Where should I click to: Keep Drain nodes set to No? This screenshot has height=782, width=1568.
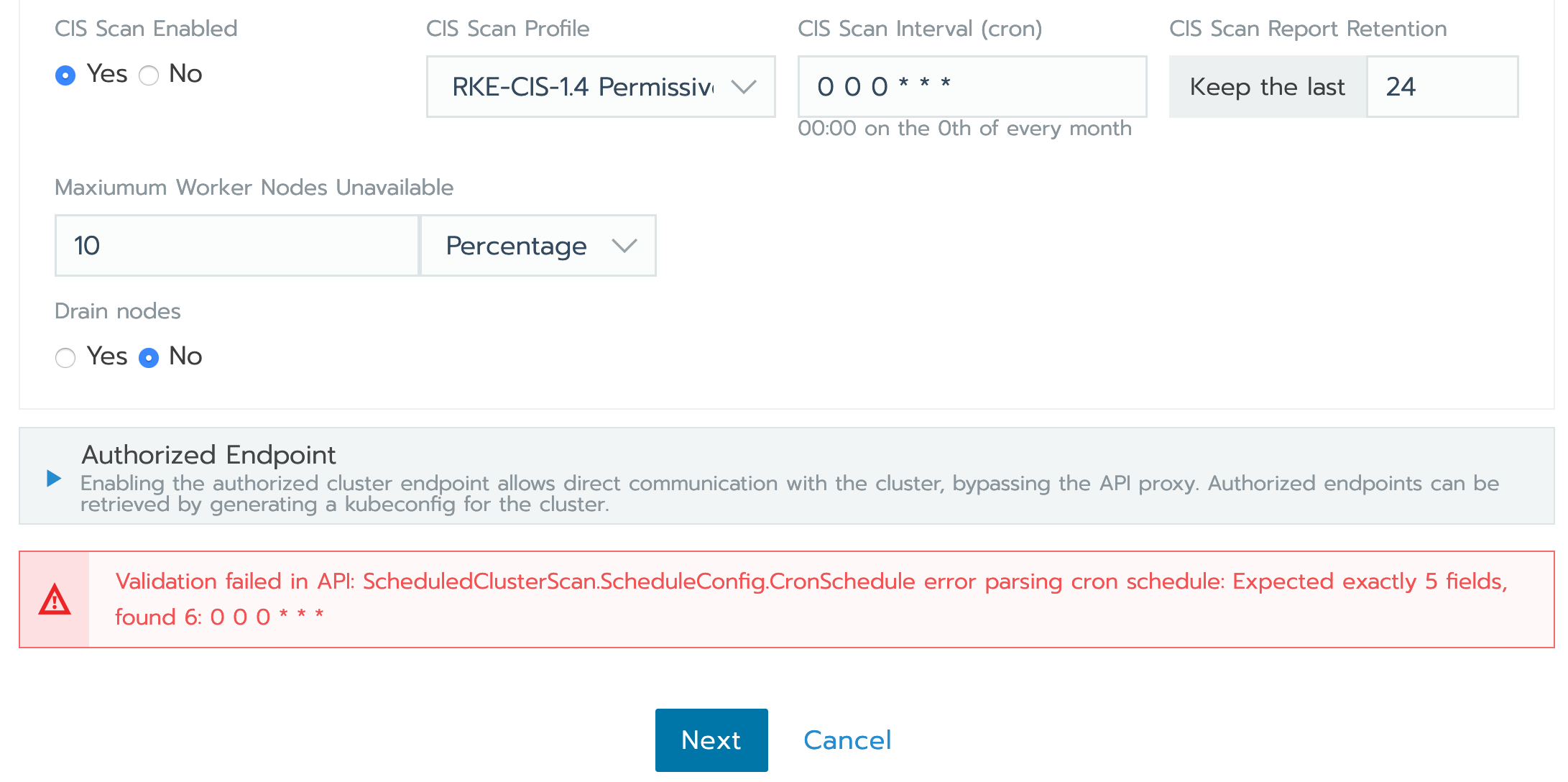click(148, 357)
